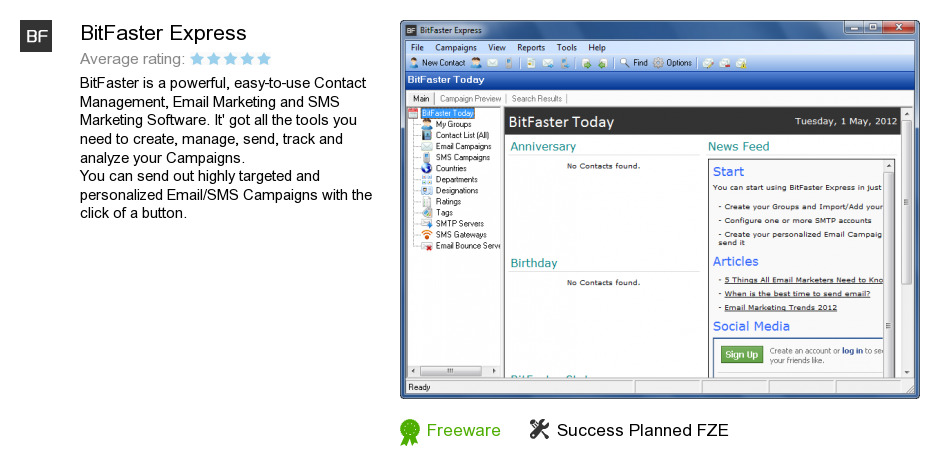Click the document template toolbar icon
940x476 pixels.
pyautogui.click(x=531, y=62)
